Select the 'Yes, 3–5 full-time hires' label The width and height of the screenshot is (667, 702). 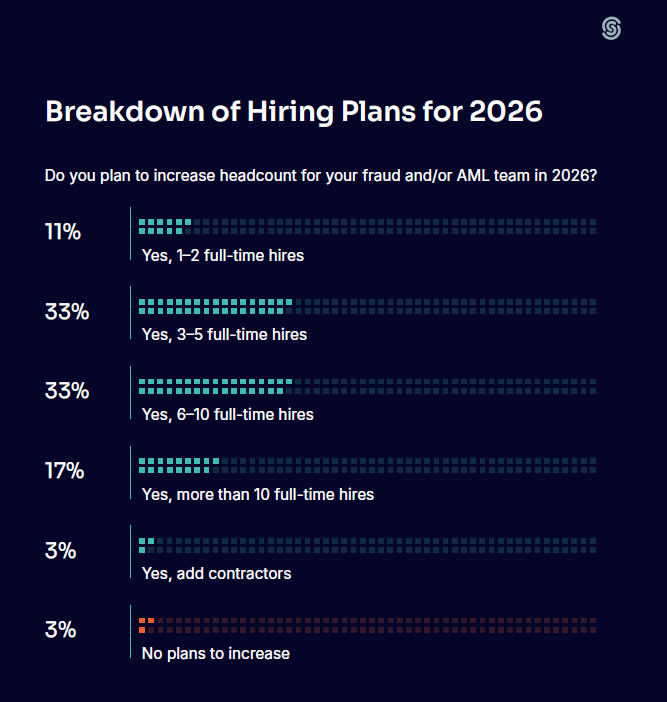[x=224, y=334]
